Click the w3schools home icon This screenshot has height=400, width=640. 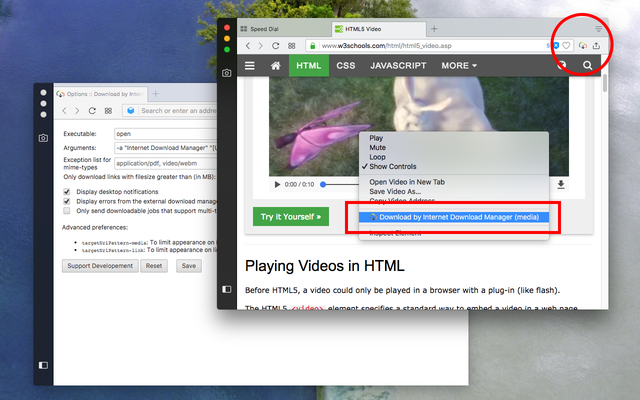(276, 66)
